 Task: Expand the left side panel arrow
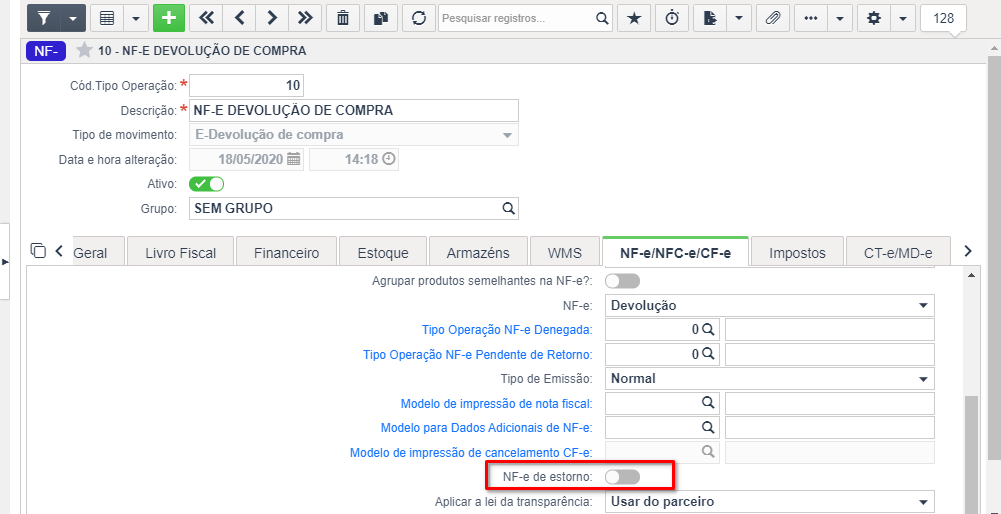[x=7, y=262]
